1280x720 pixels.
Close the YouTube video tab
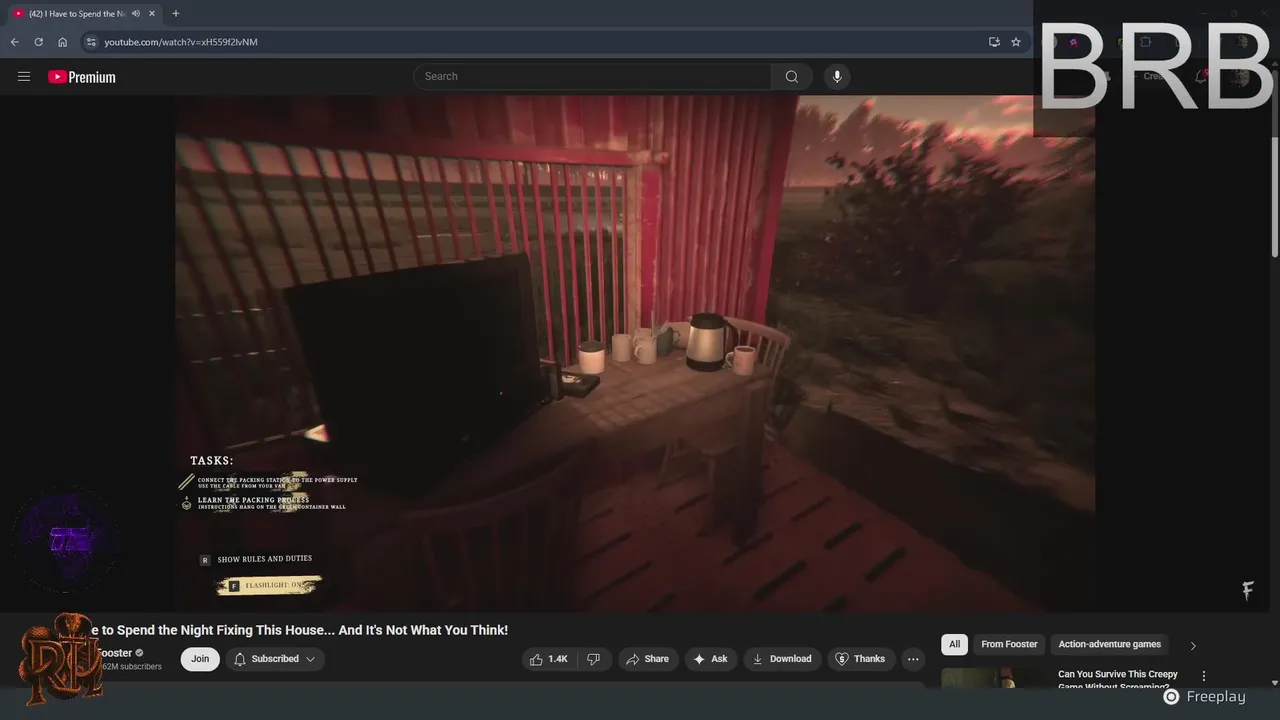click(152, 13)
